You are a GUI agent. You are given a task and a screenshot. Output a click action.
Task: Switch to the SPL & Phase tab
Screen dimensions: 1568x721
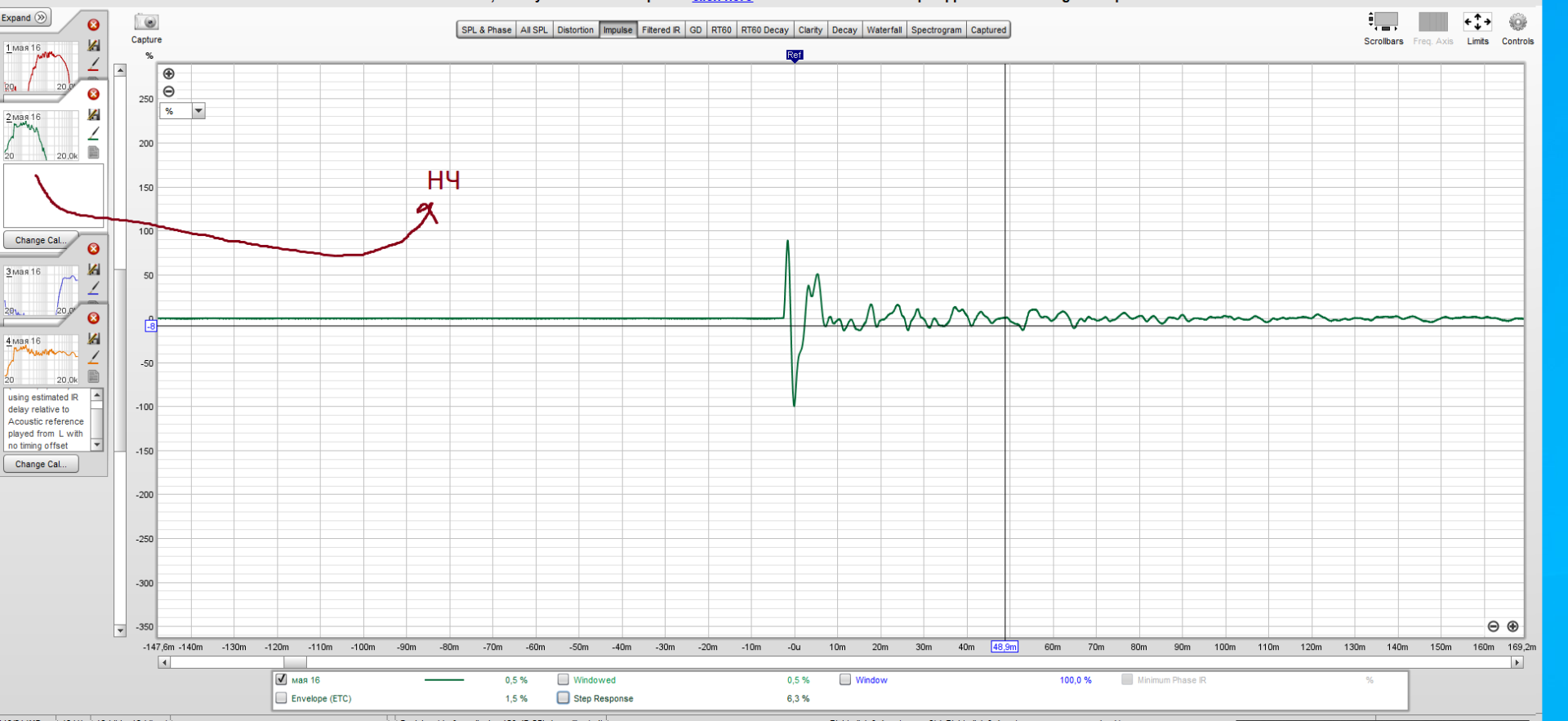click(486, 30)
